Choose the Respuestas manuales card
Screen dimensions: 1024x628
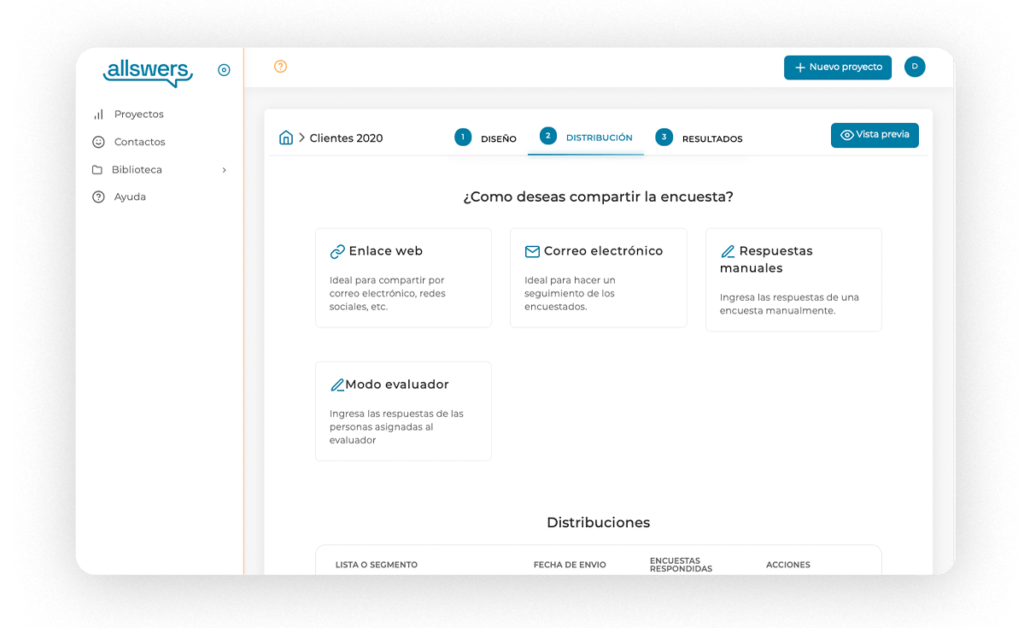(793, 279)
